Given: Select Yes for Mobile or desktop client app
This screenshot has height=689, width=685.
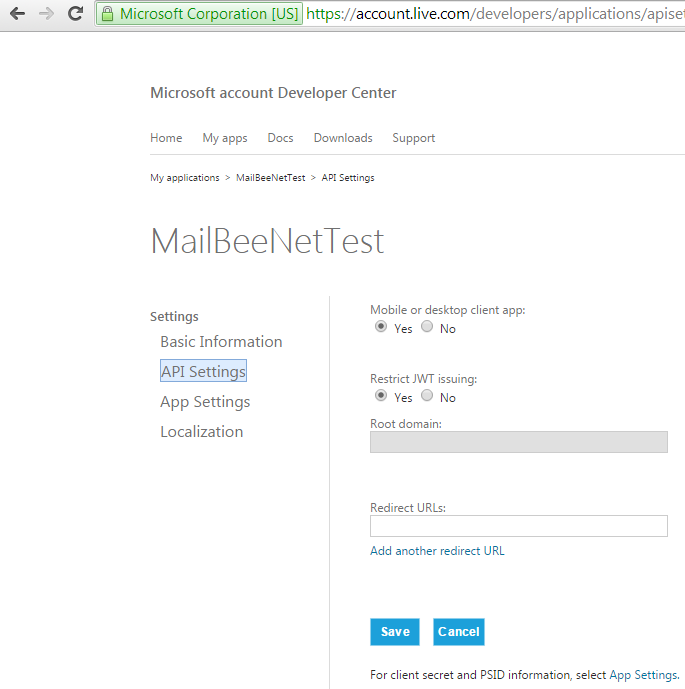Looking at the screenshot, I should pyautogui.click(x=381, y=326).
